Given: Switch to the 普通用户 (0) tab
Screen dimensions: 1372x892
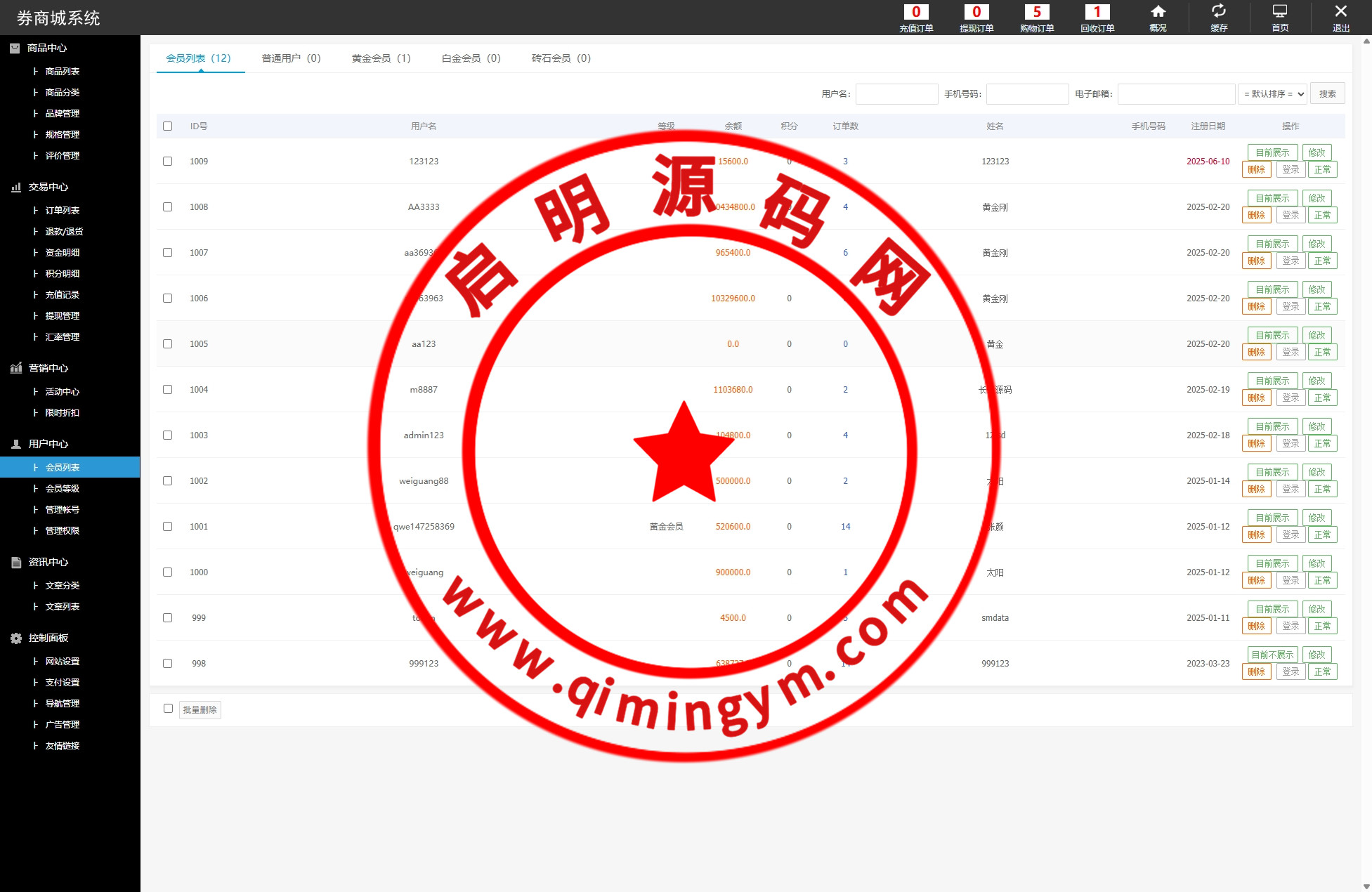Looking at the screenshot, I should tap(291, 58).
